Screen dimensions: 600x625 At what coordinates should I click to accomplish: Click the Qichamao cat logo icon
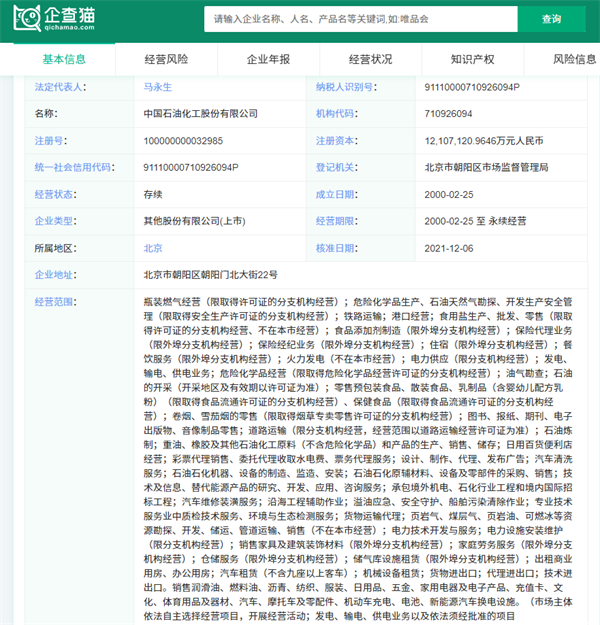[27, 18]
